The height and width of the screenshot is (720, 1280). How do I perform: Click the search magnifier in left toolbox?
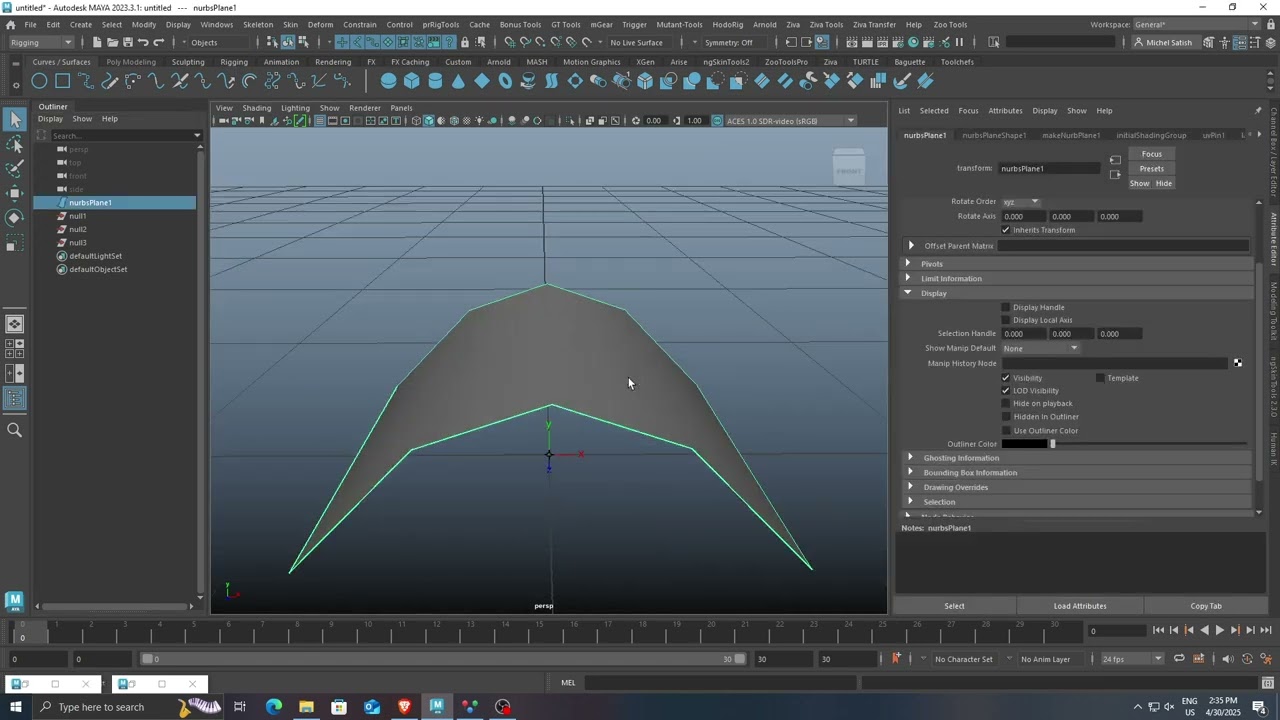point(14,430)
